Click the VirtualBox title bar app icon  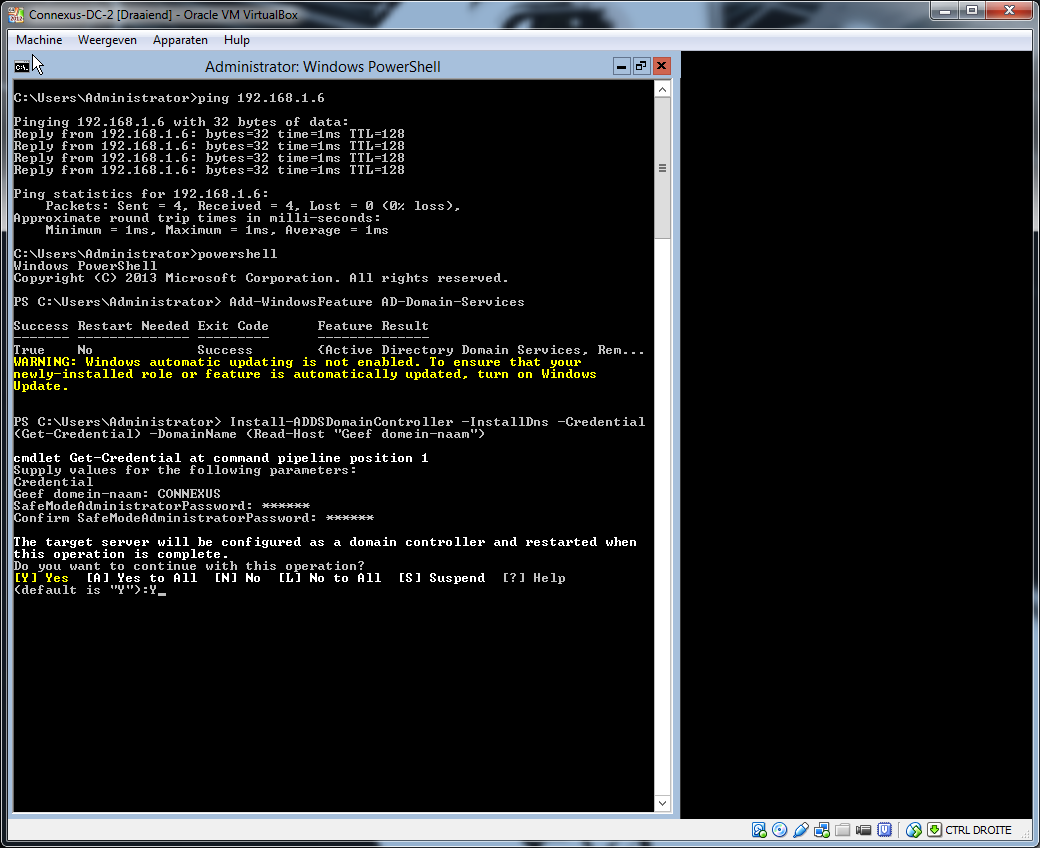coord(16,15)
